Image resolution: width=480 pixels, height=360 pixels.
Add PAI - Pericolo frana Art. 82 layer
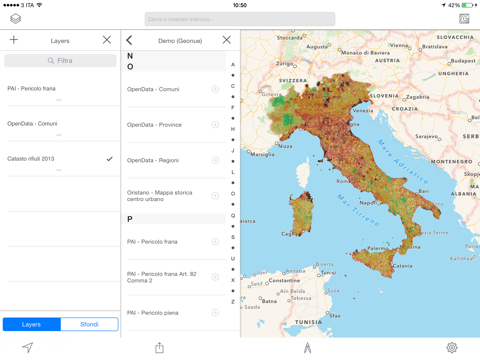(x=215, y=277)
